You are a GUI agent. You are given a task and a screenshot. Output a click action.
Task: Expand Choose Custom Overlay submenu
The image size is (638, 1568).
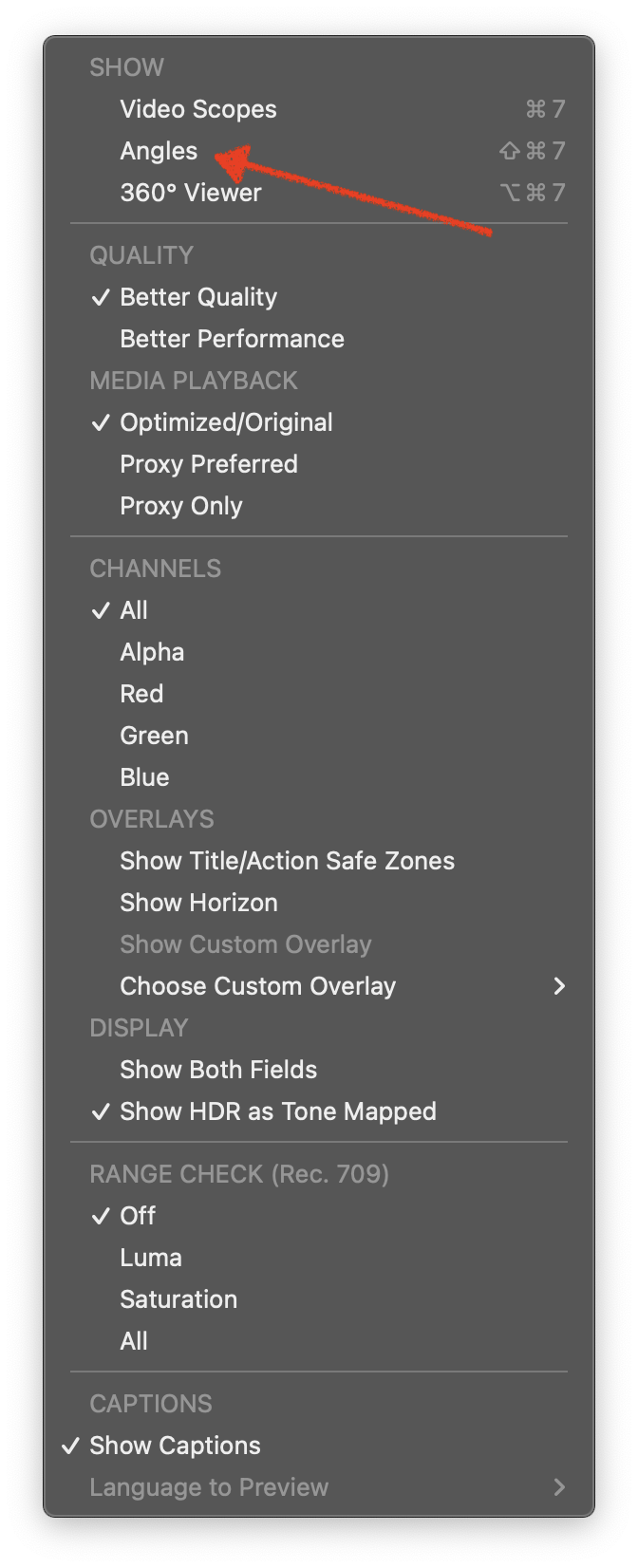319,986
